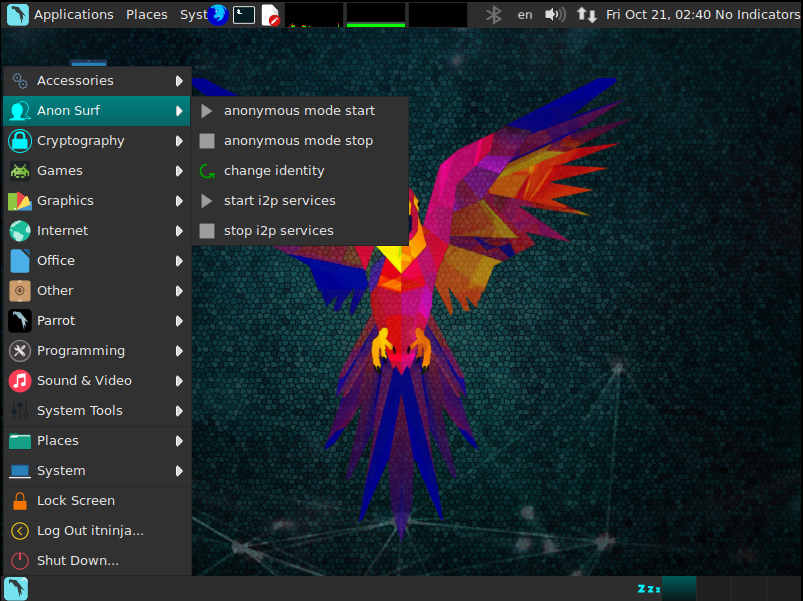
Task: Click the play icon beside start i2p services
Action: [x=206, y=201]
